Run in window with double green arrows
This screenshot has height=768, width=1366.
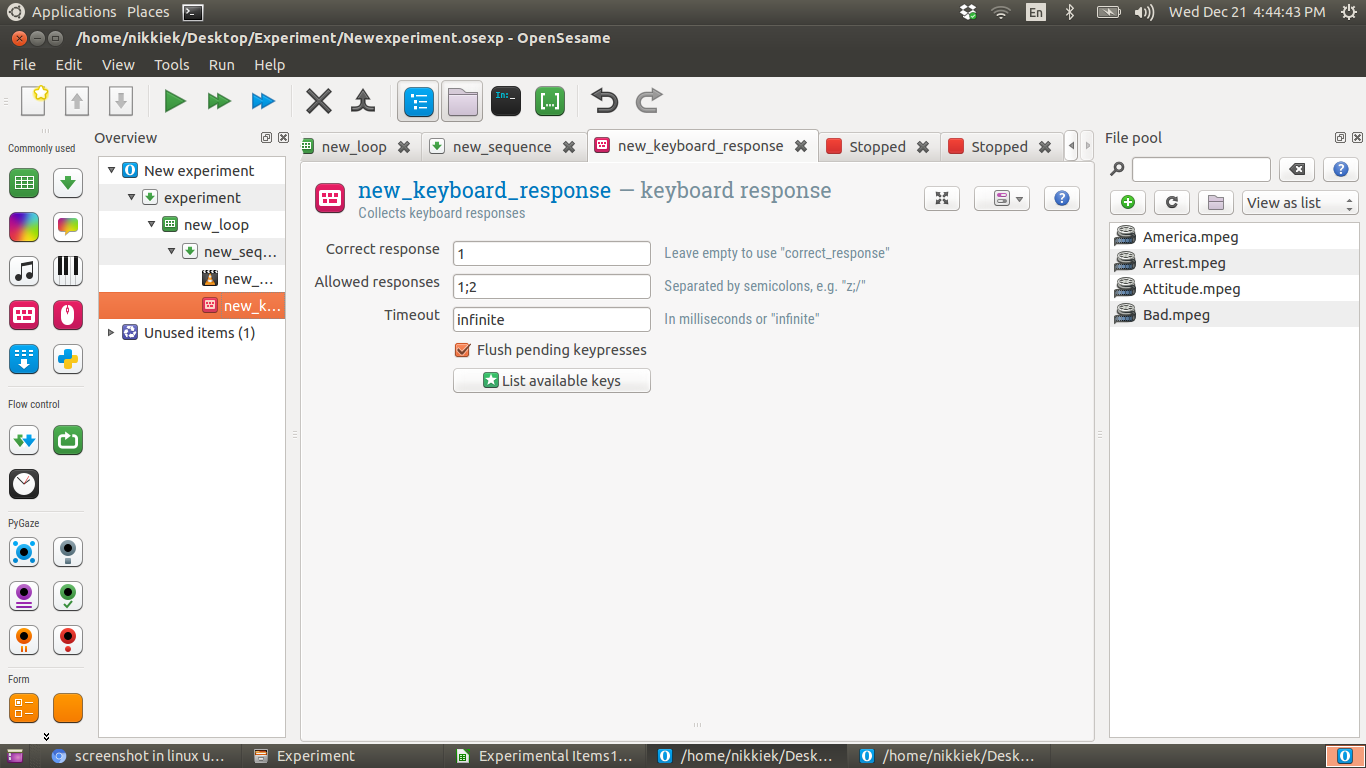(219, 100)
